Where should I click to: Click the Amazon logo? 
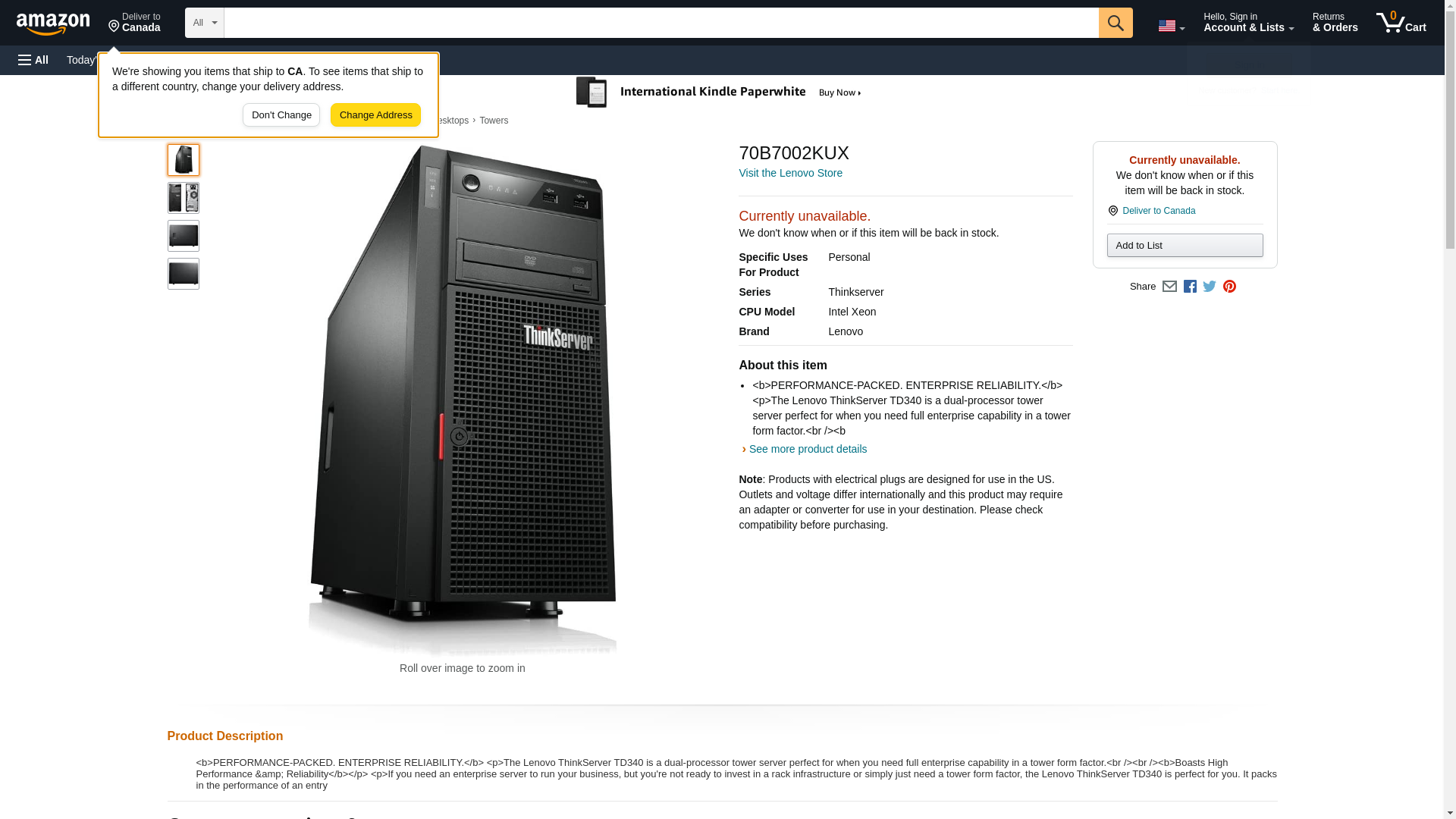[x=53, y=24]
